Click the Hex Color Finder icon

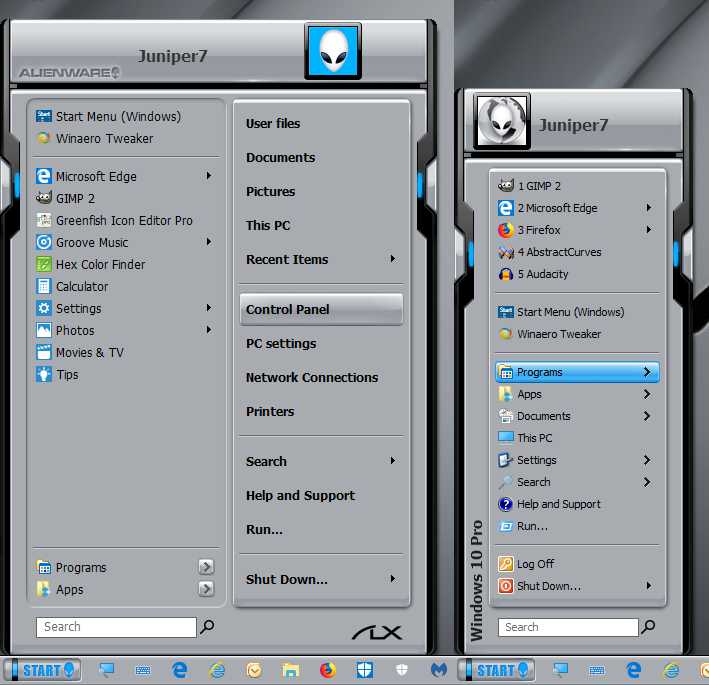(44, 264)
